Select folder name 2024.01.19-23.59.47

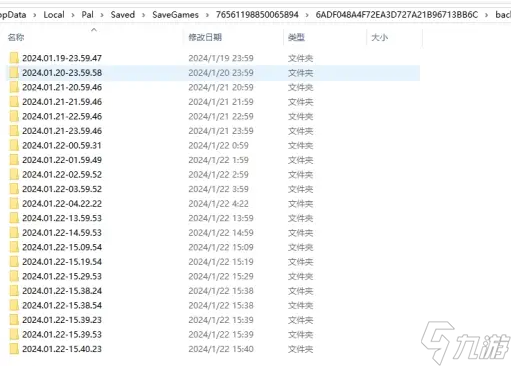click(62, 58)
